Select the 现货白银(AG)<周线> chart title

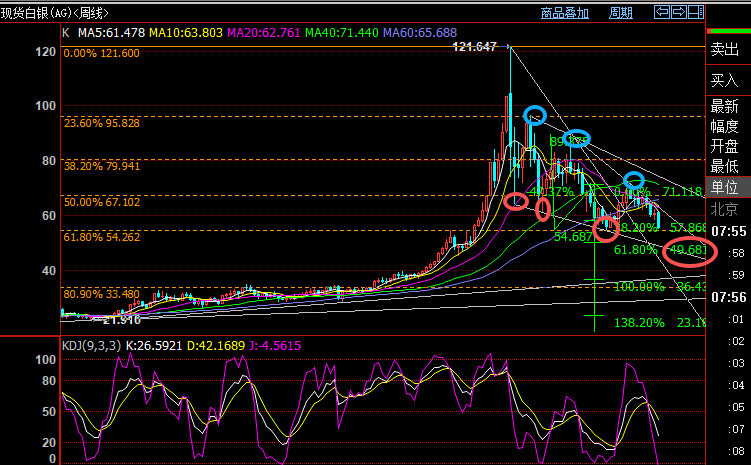click(x=55, y=13)
